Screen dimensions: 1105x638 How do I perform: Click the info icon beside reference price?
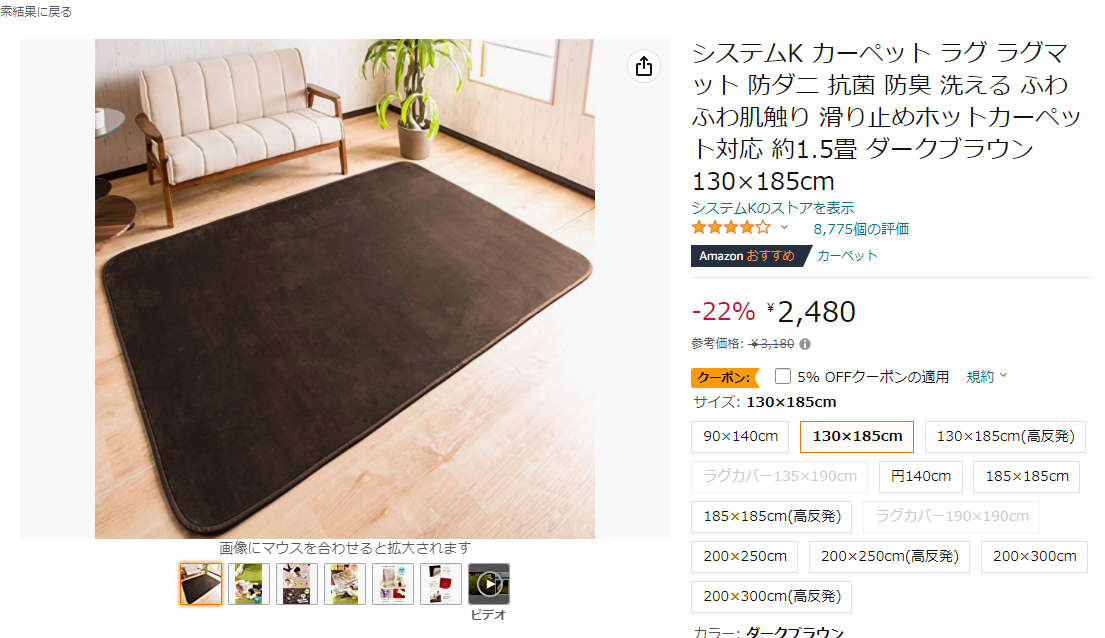(x=805, y=344)
